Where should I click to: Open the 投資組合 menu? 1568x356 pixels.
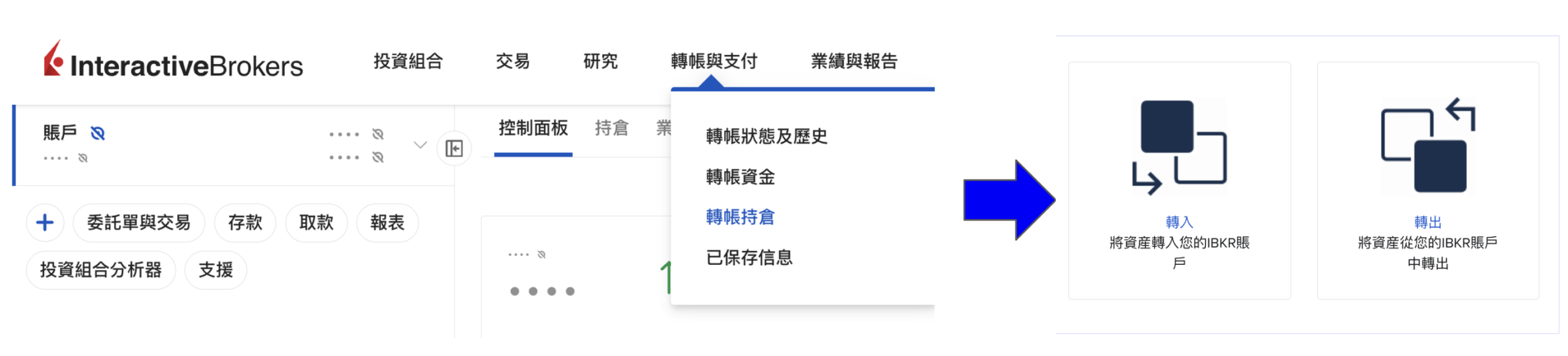pyautogui.click(x=408, y=61)
